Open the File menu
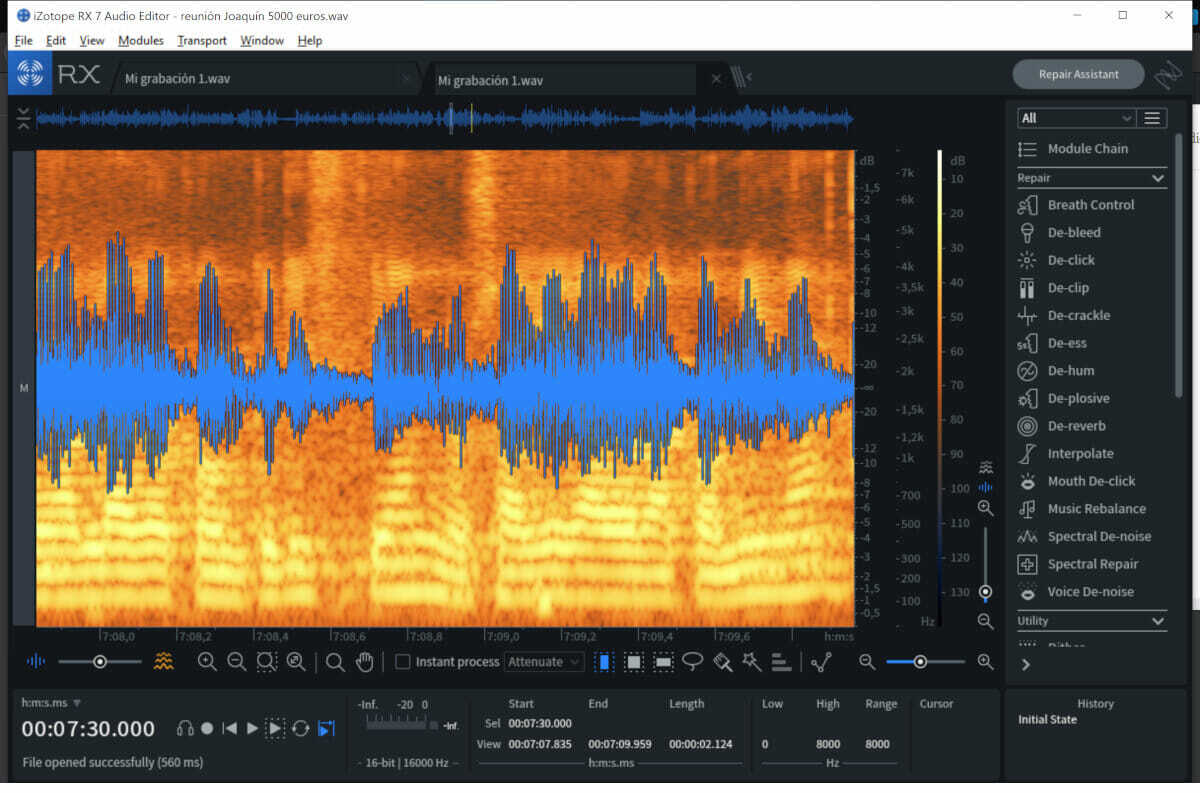Viewport: 1200px width, 793px height. 24,41
